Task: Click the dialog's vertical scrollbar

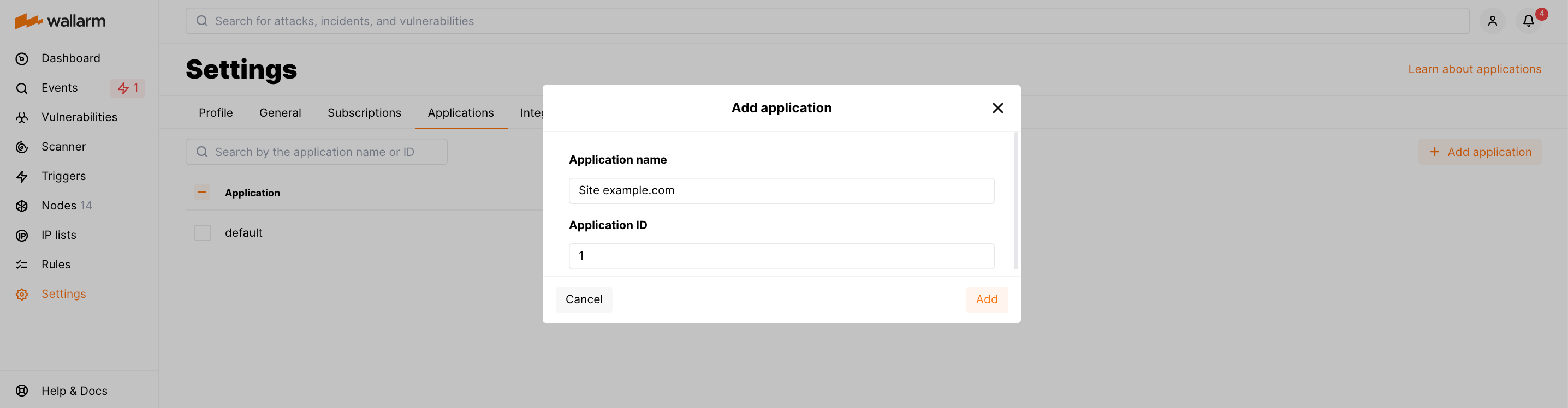Action: 1015,201
